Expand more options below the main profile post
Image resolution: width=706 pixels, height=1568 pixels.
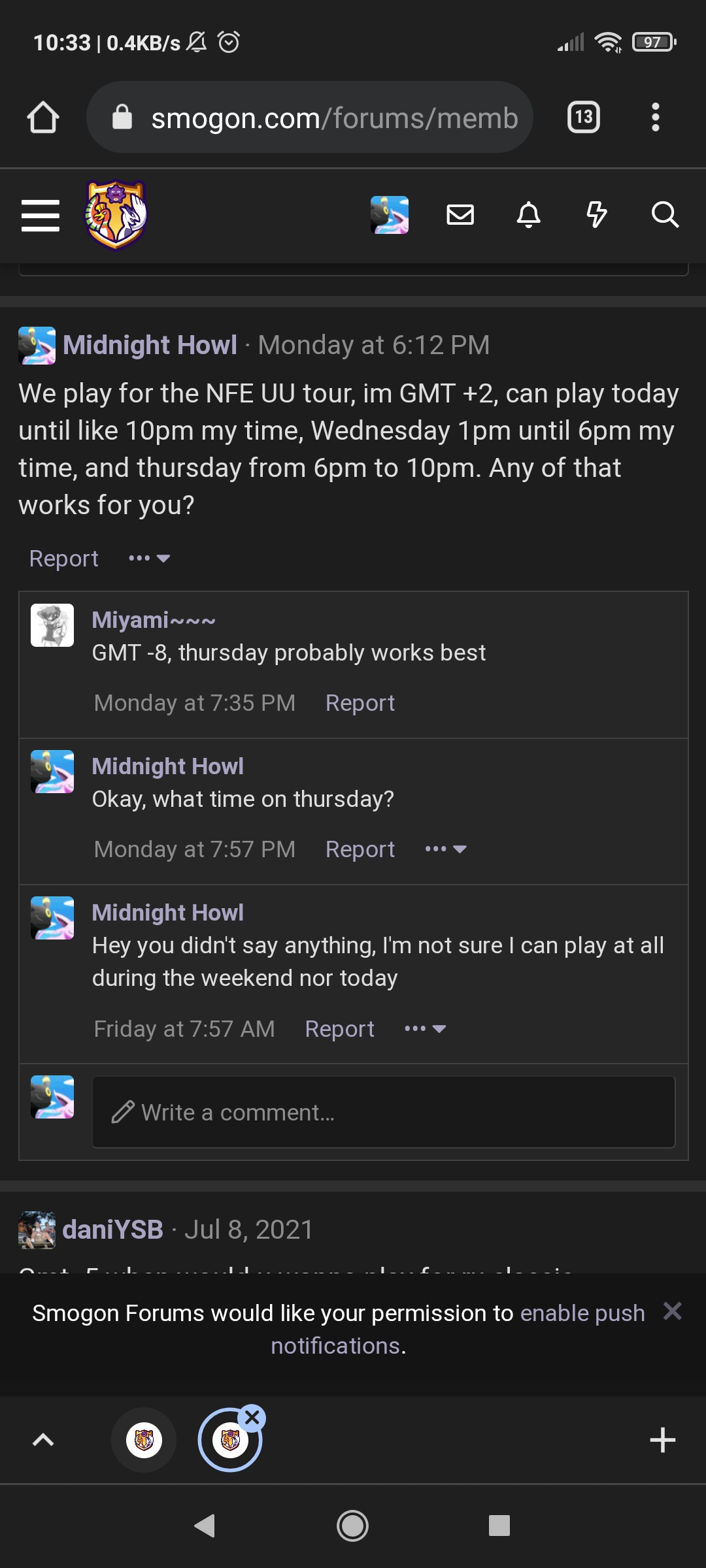pyautogui.click(x=150, y=558)
